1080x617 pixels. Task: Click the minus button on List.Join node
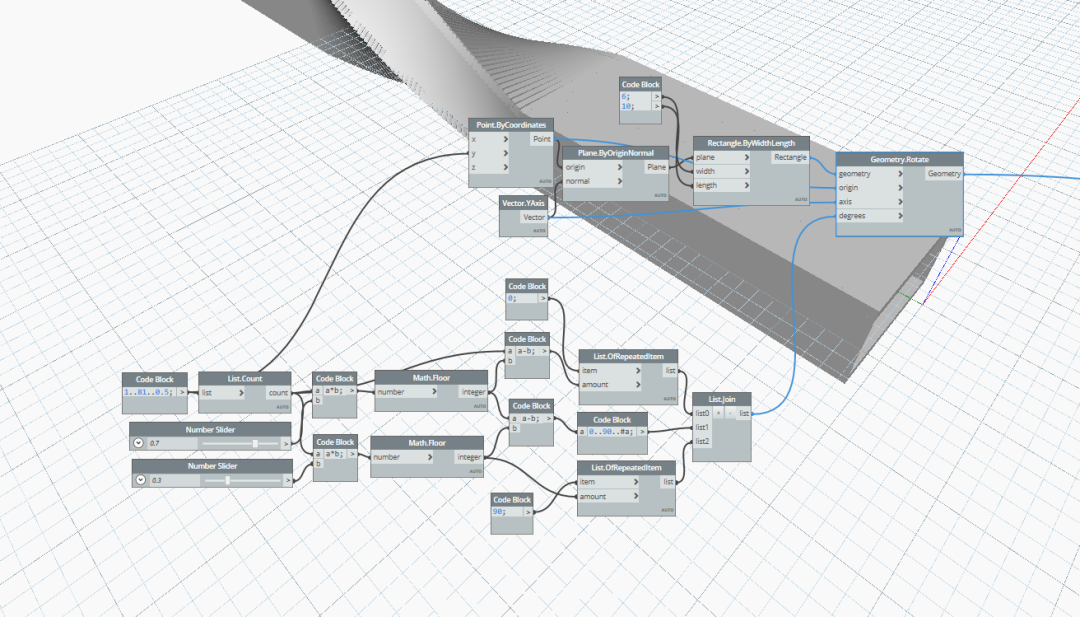pos(729,413)
